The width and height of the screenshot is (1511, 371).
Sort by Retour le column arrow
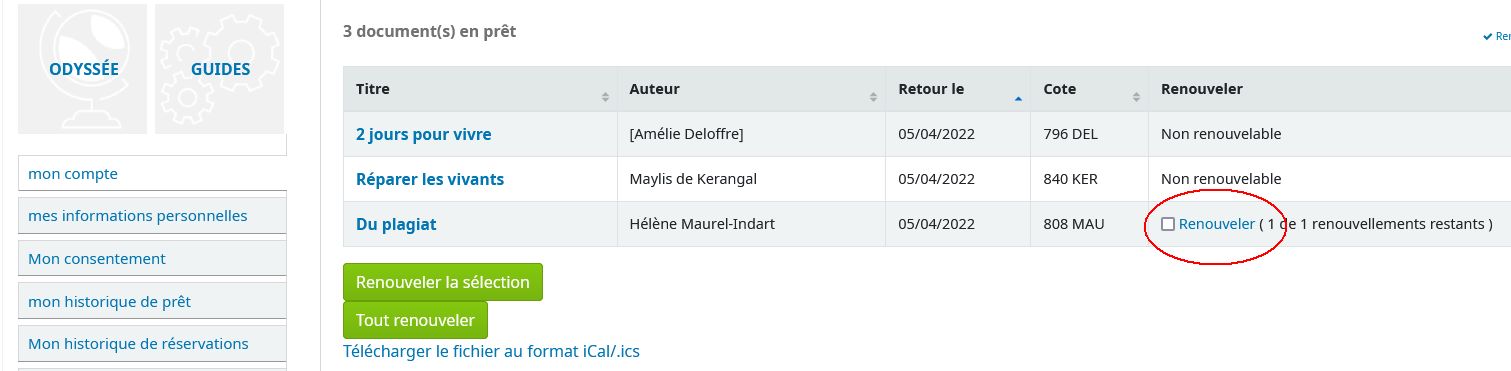(1018, 98)
